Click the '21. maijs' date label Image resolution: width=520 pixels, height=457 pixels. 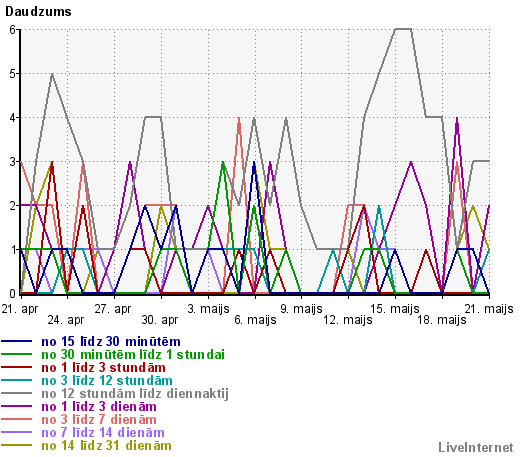pos(489,309)
